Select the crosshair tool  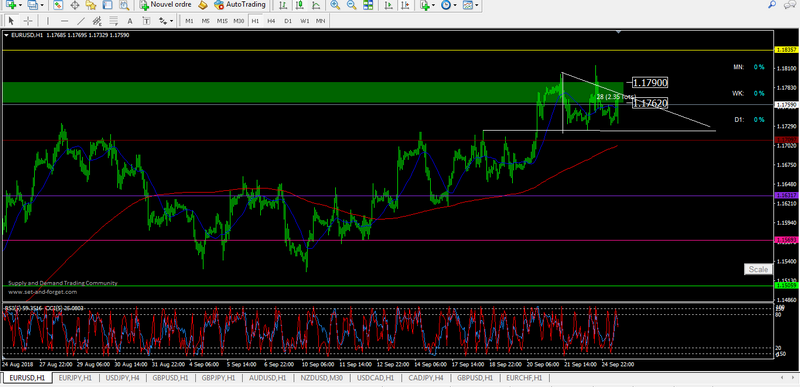click(x=28, y=21)
